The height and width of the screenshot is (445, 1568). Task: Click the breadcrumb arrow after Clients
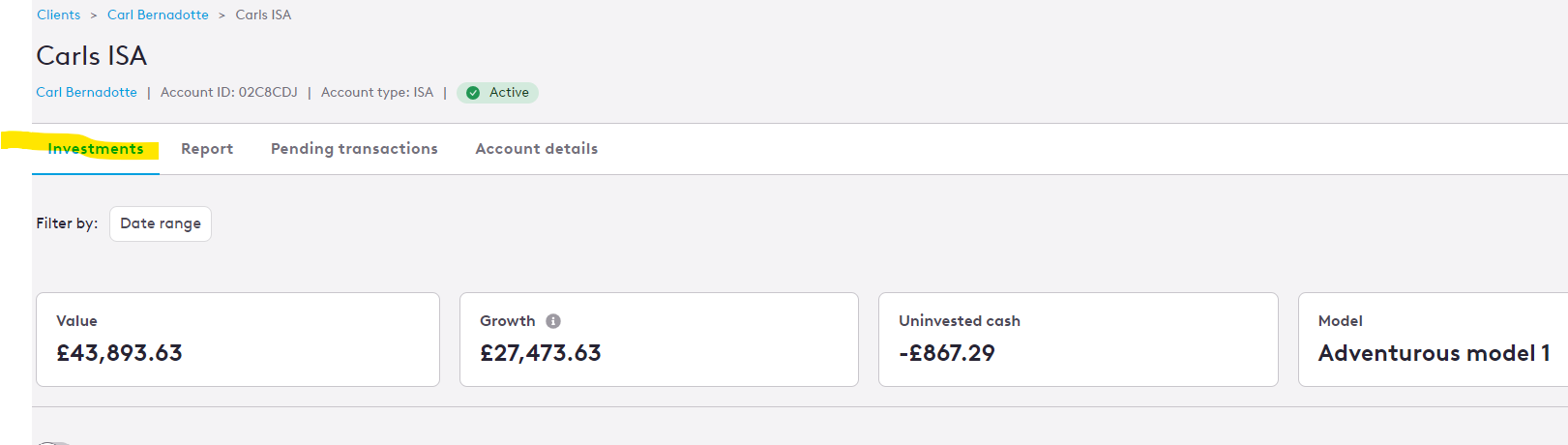click(x=94, y=15)
